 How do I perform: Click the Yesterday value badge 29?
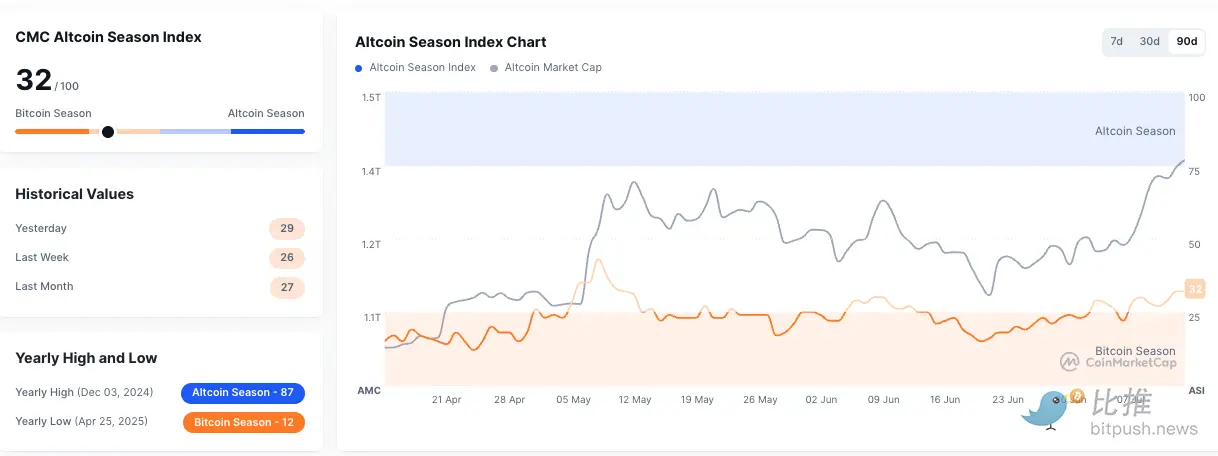point(287,229)
